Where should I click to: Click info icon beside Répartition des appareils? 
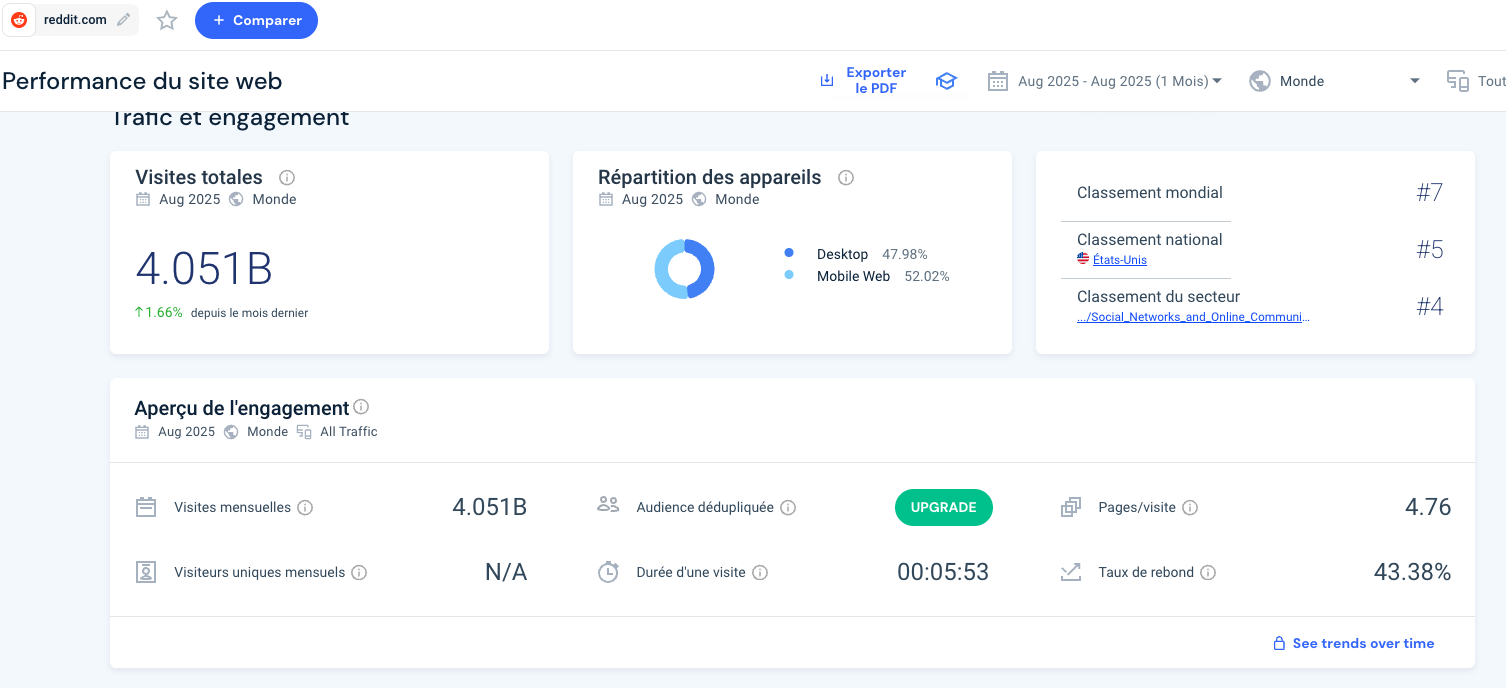846,178
